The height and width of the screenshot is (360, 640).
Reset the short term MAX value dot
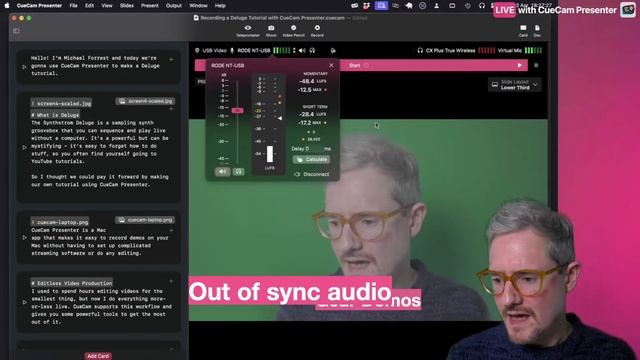(x=325, y=123)
